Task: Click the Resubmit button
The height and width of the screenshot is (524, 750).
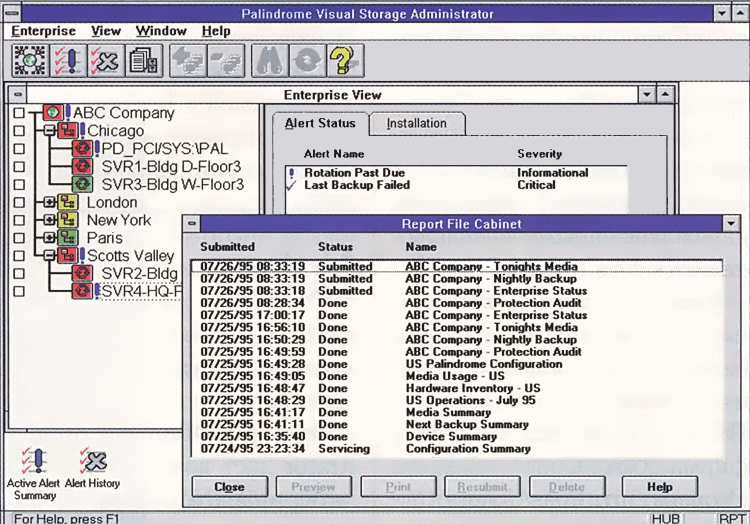Action: coord(482,487)
